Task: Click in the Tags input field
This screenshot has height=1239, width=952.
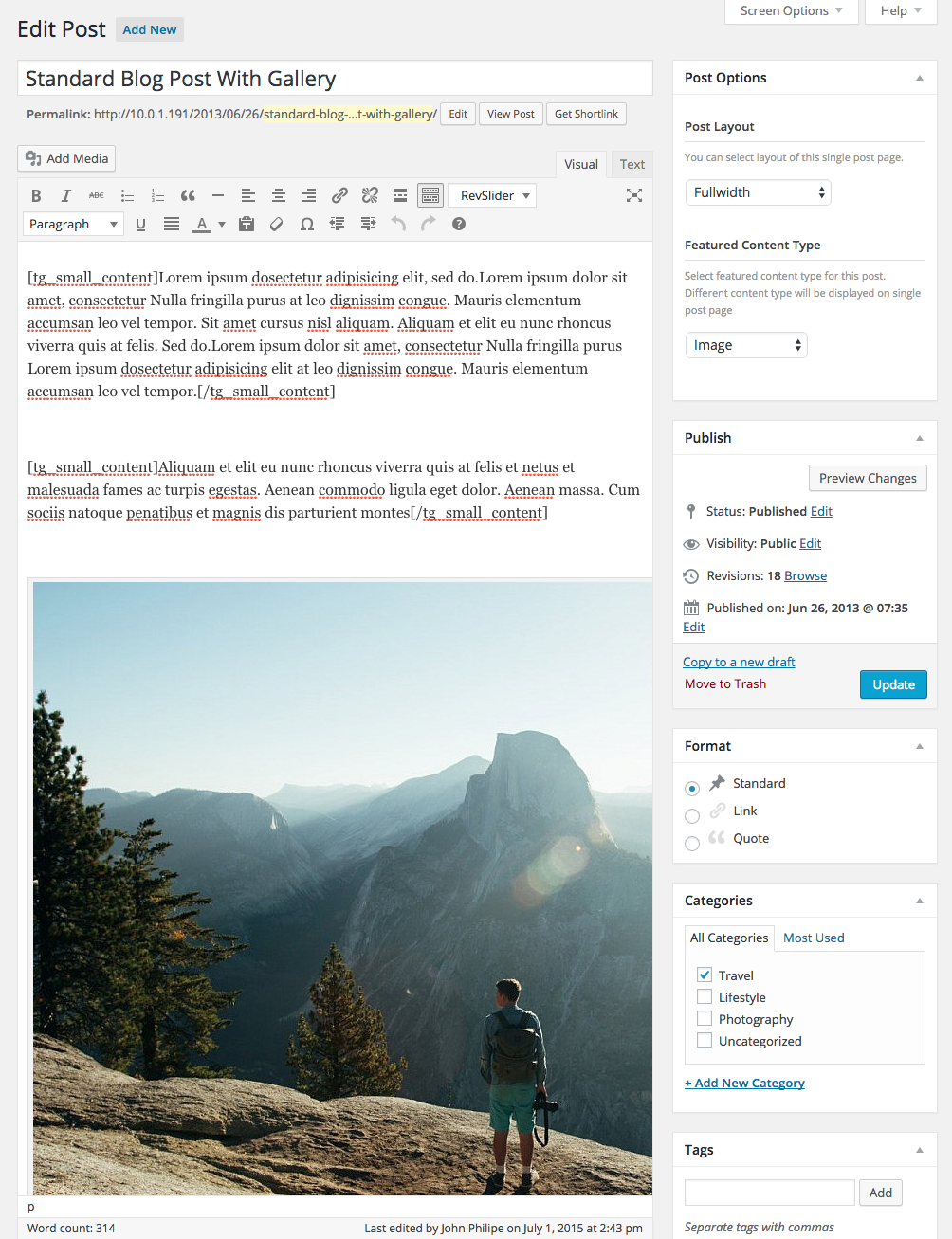Action: click(x=769, y=1193)
